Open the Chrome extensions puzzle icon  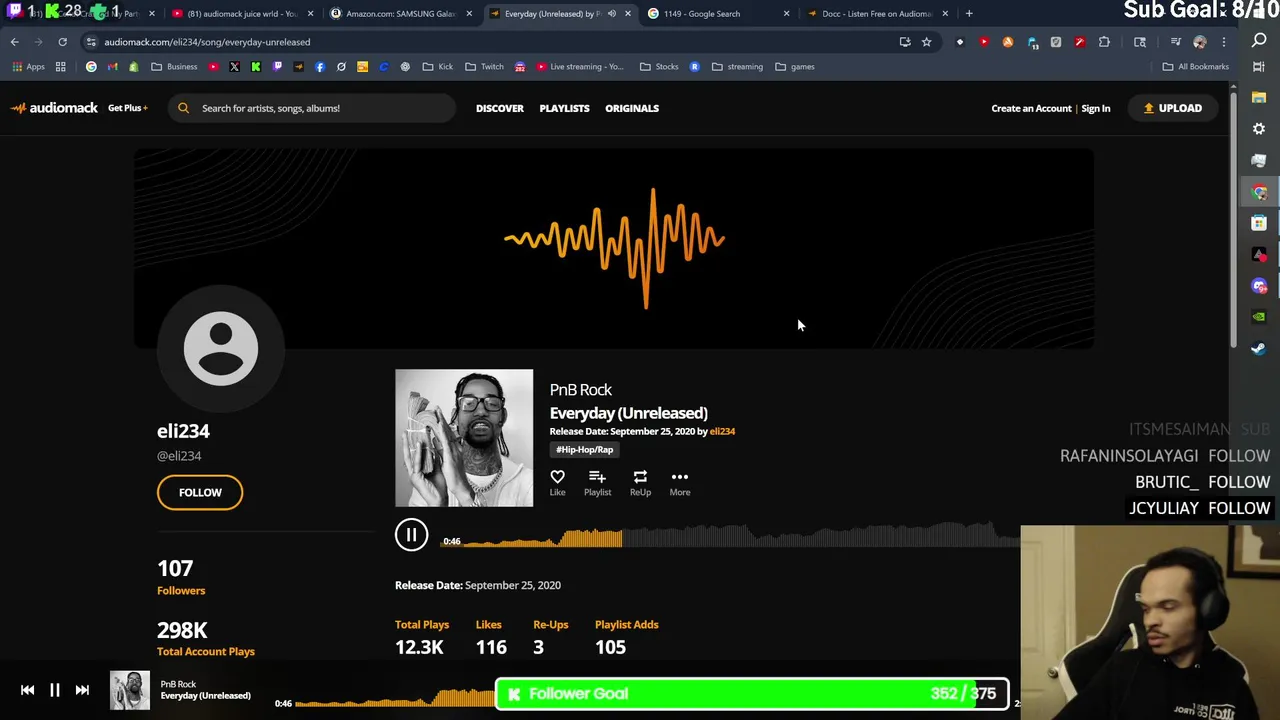(1104, 42)
